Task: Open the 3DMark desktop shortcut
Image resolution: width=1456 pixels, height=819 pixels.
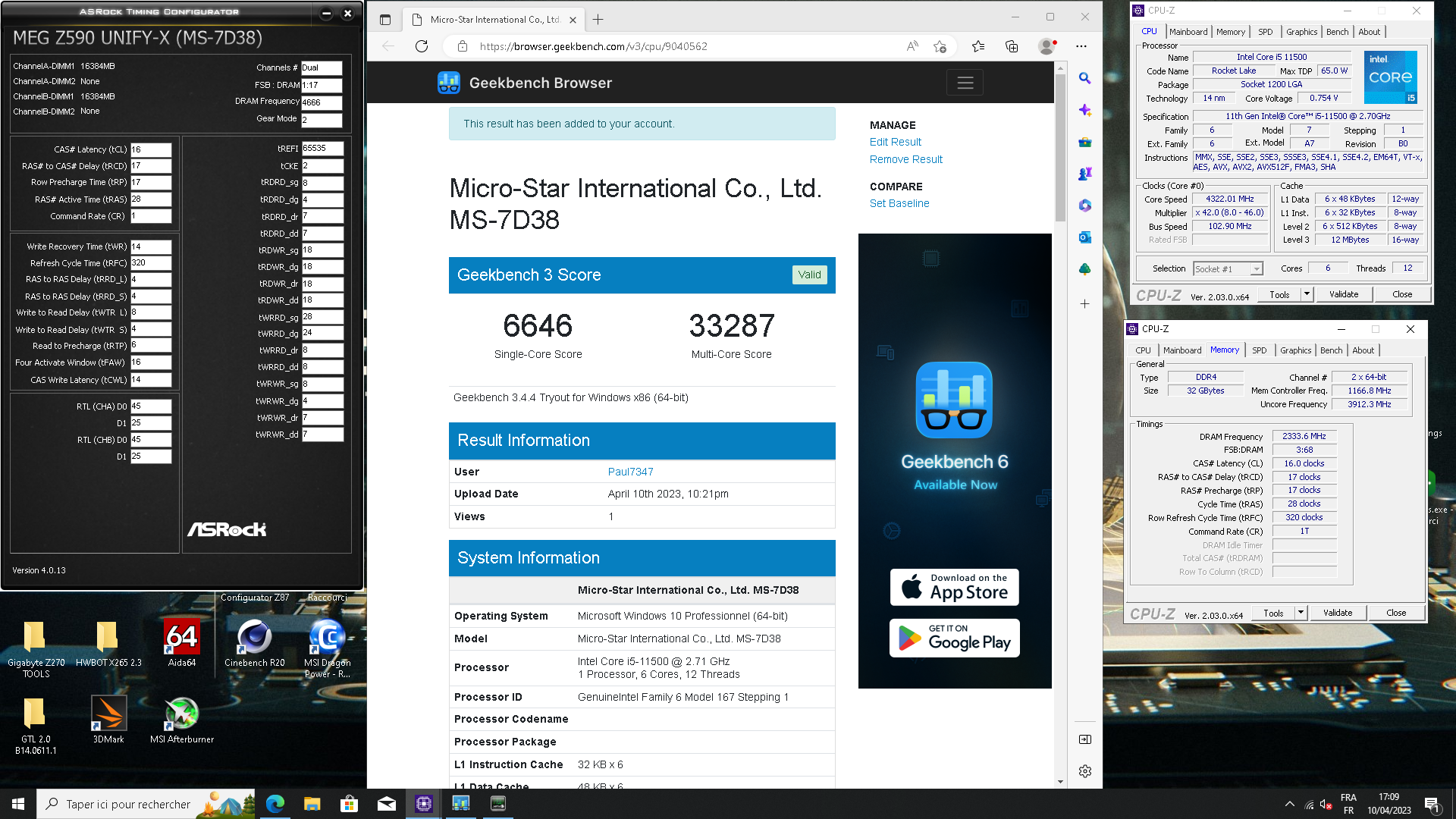Action: click(108, 720)
